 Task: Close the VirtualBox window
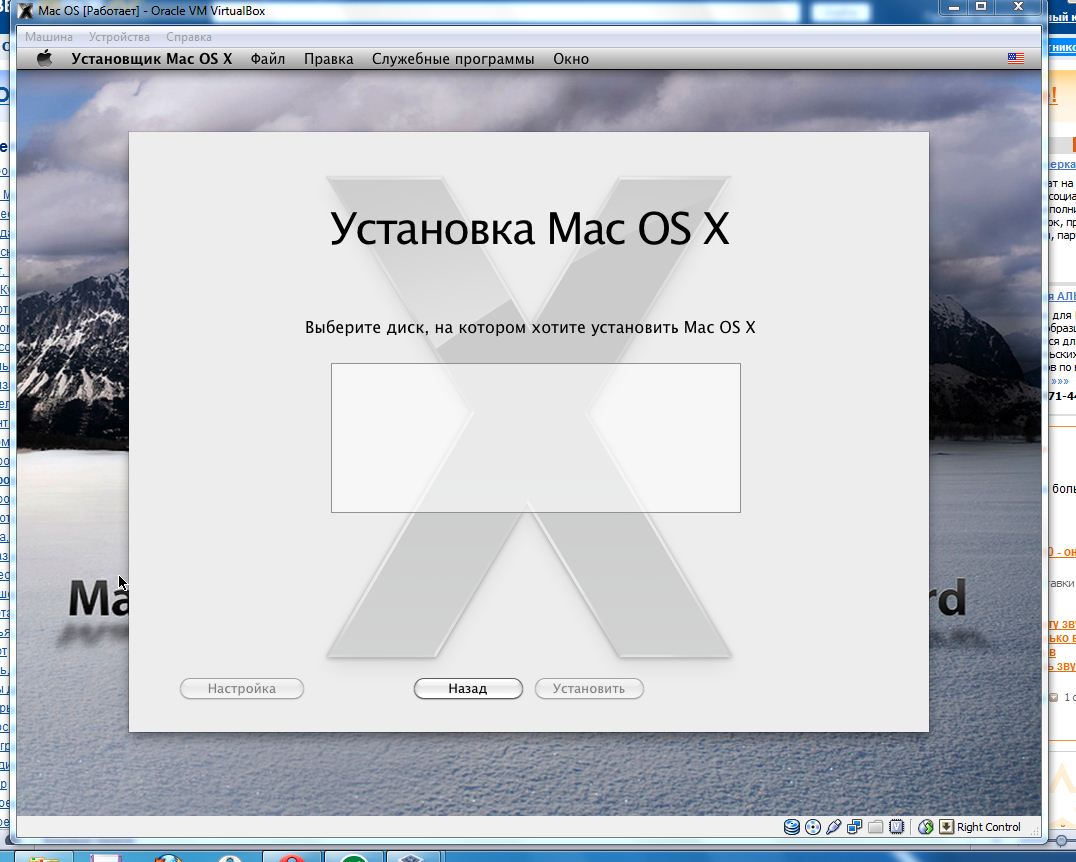click(1018, 7)
